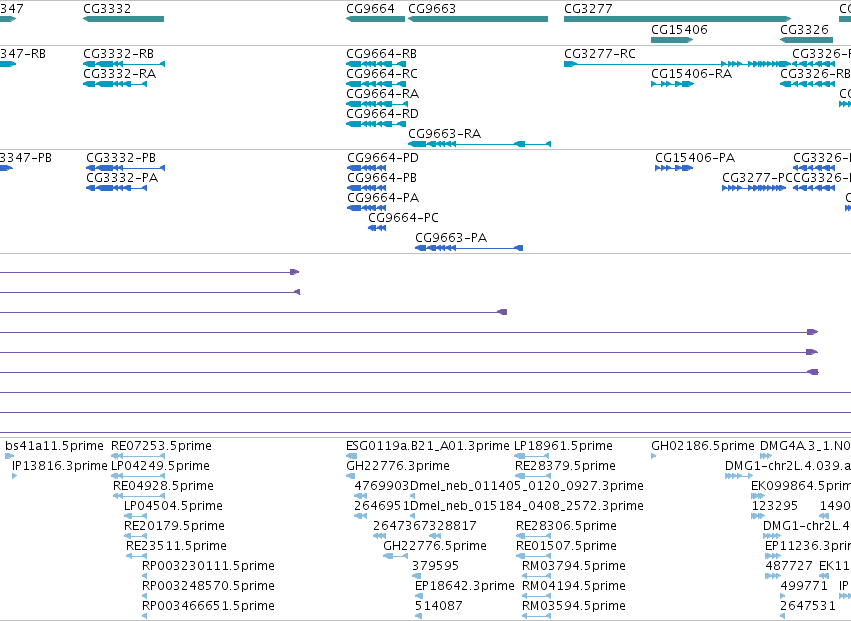Select protein CG9664-PC
851x621 pixels.
[377, 228]
